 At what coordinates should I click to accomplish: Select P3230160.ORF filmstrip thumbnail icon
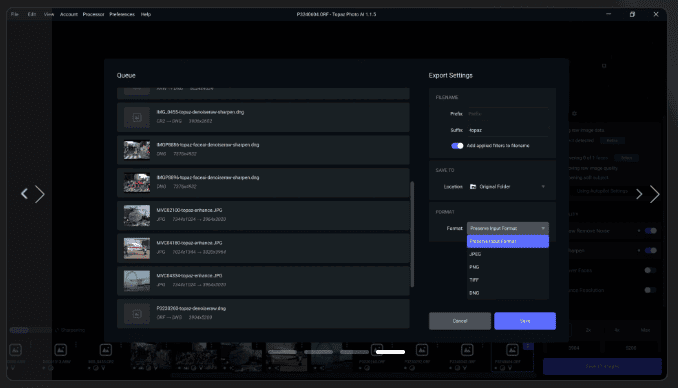pos(377,350)
